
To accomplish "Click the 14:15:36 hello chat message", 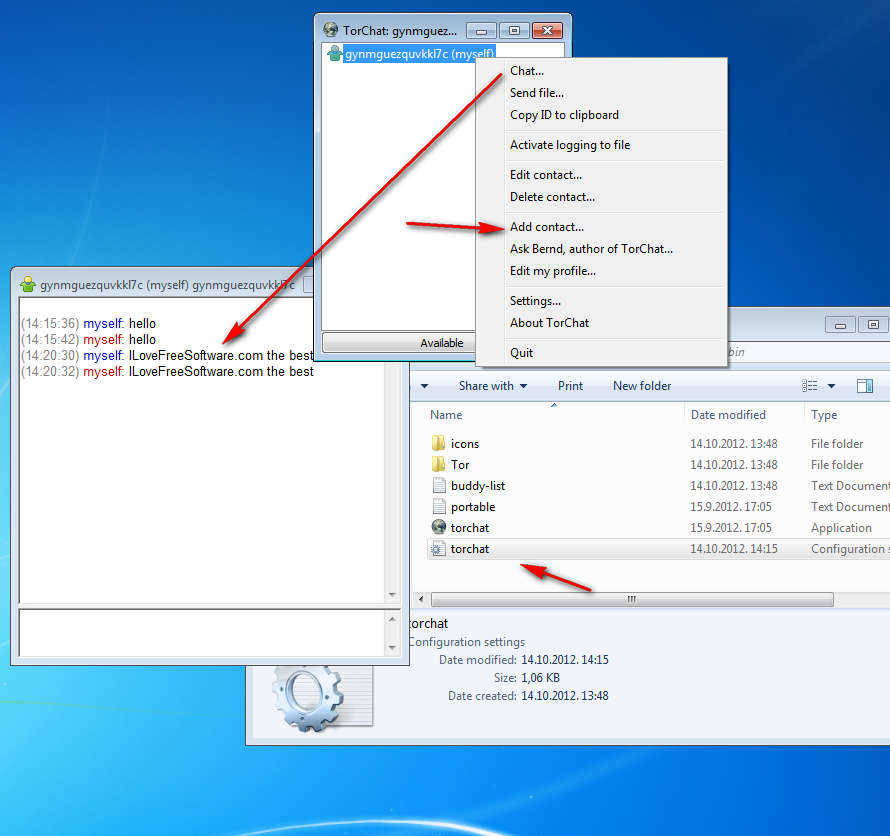I will pos(89,324).
